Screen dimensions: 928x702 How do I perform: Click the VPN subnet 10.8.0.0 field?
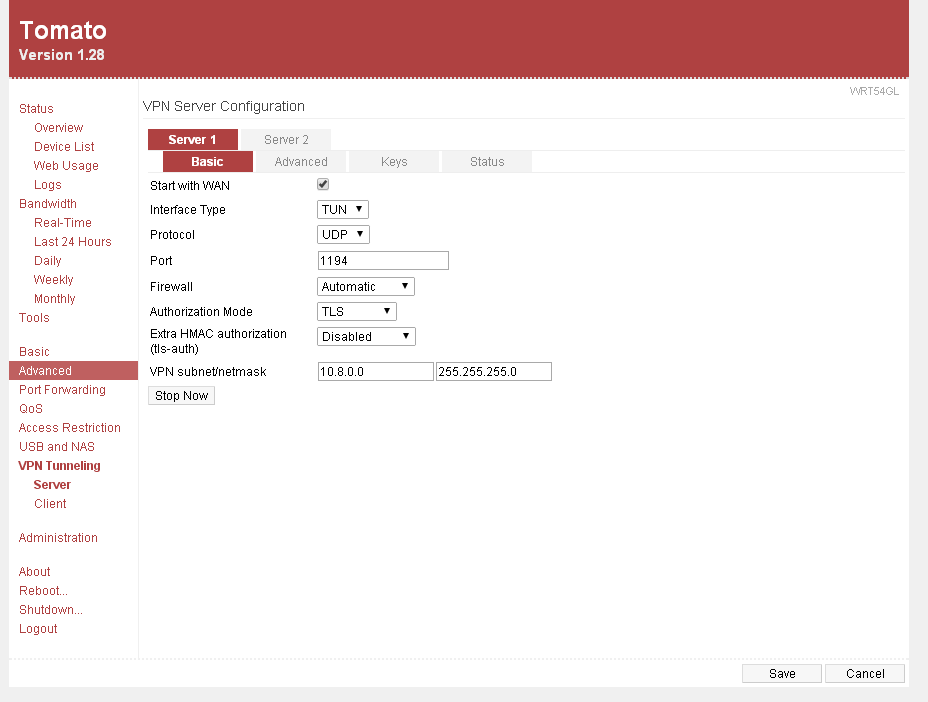(375, 372)
